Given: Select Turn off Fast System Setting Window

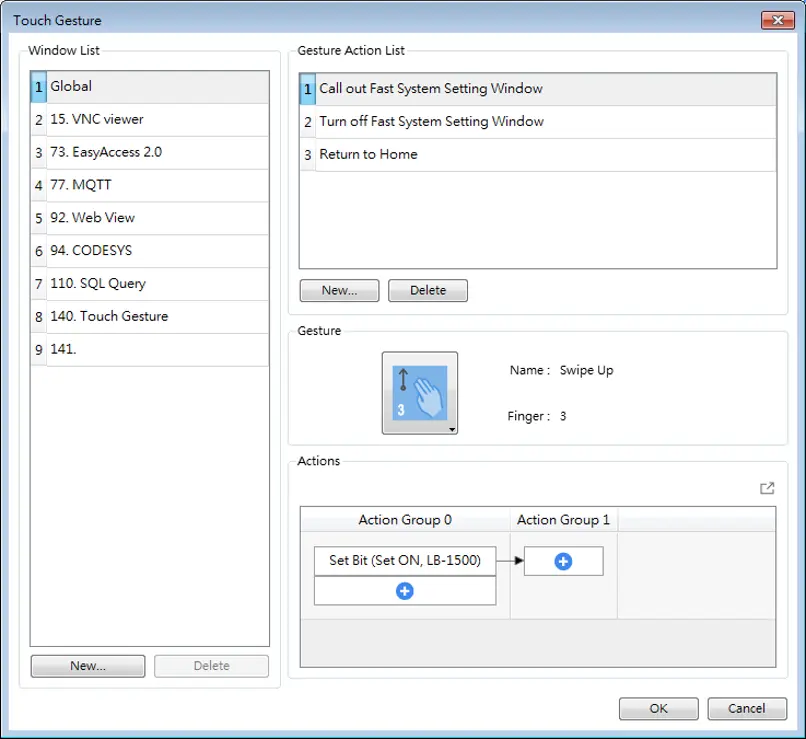Looking at the screenshot, I should point(538,122).
